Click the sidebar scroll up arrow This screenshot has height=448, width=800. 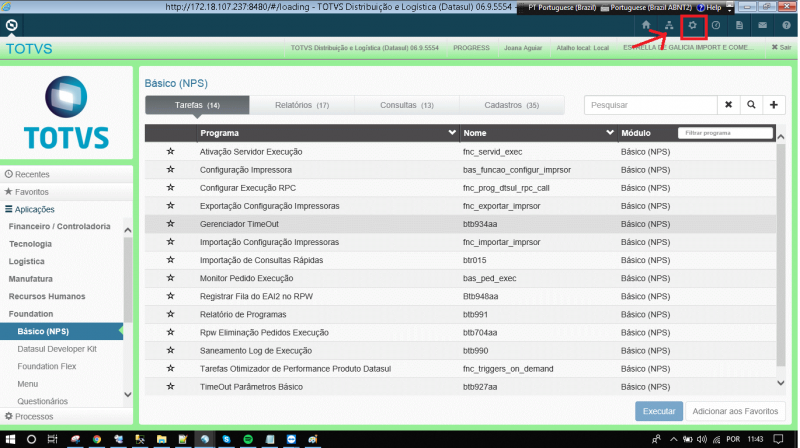tap(128, 230)
